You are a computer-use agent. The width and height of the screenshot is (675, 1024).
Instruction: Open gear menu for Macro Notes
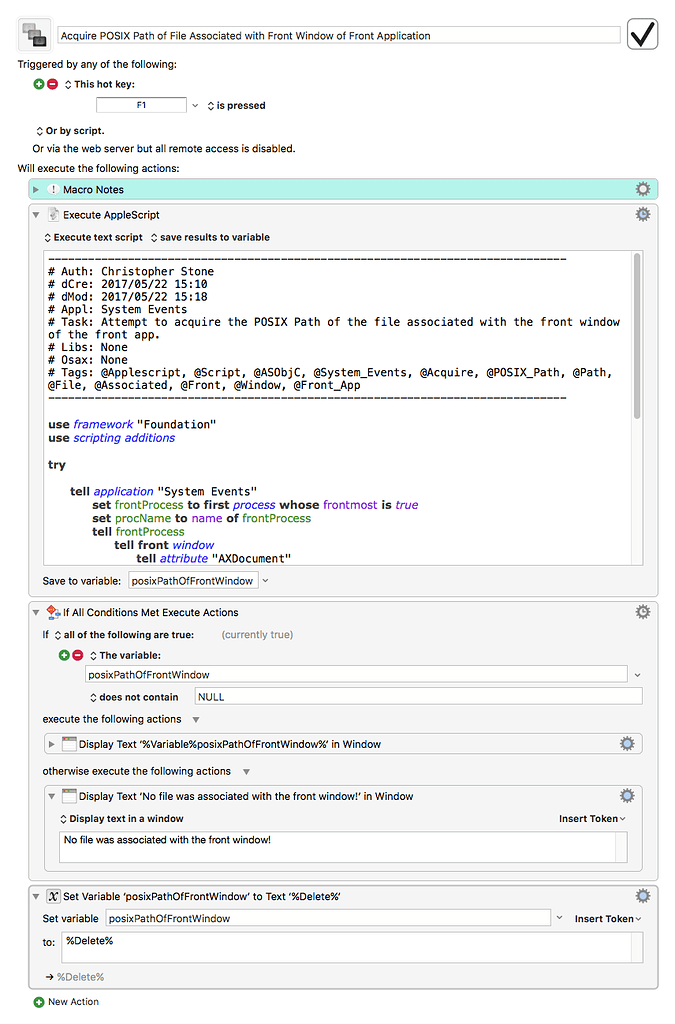pyautogui.click(x=642, y=189)
